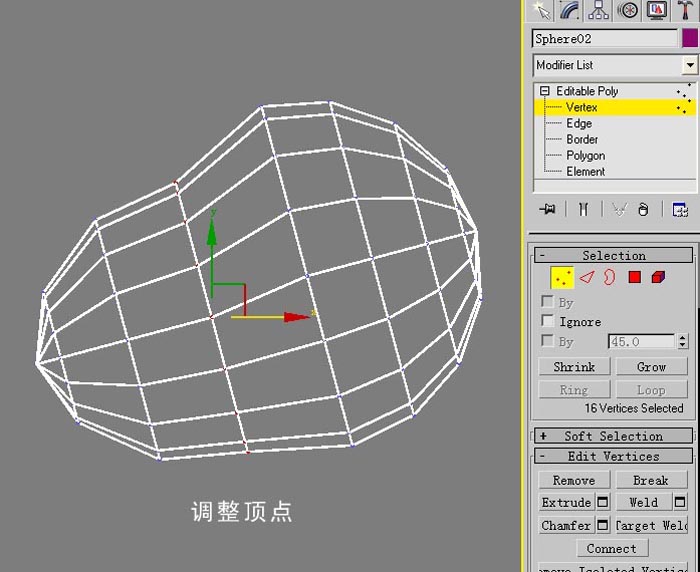
Task: Click the Loop button
Action: tap(652, 390)
